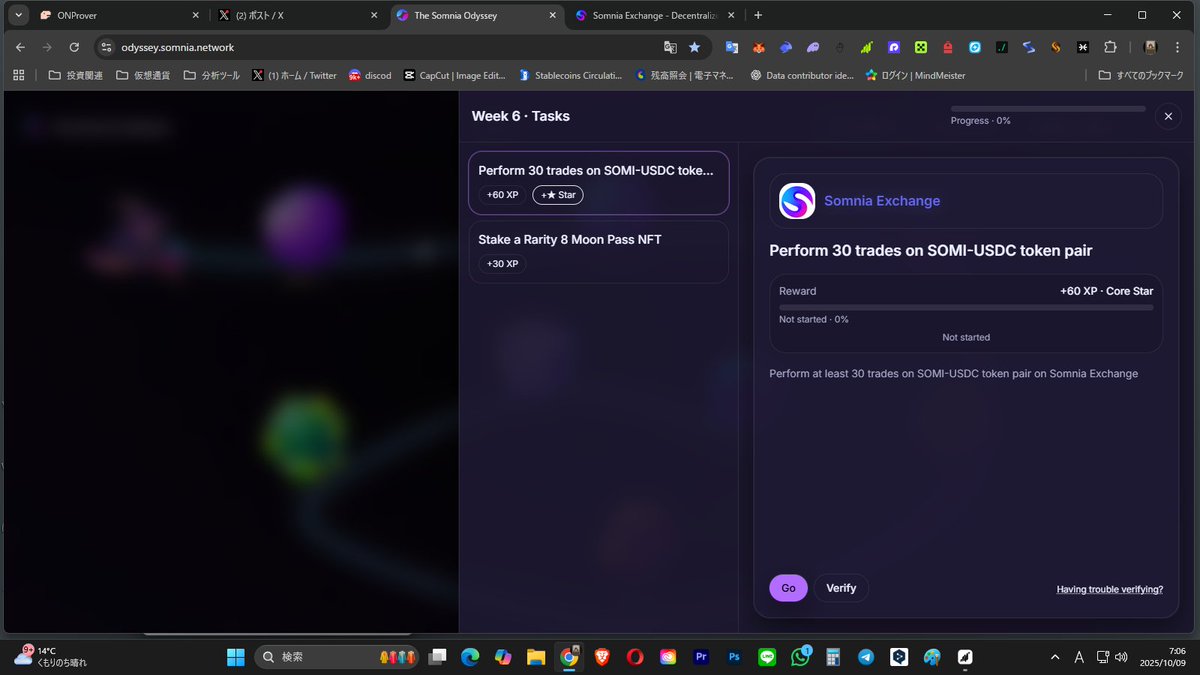Open the Data contributor bookmark
The height and width of the screenshot is (675, 1200).
click(x=802, y=75)
